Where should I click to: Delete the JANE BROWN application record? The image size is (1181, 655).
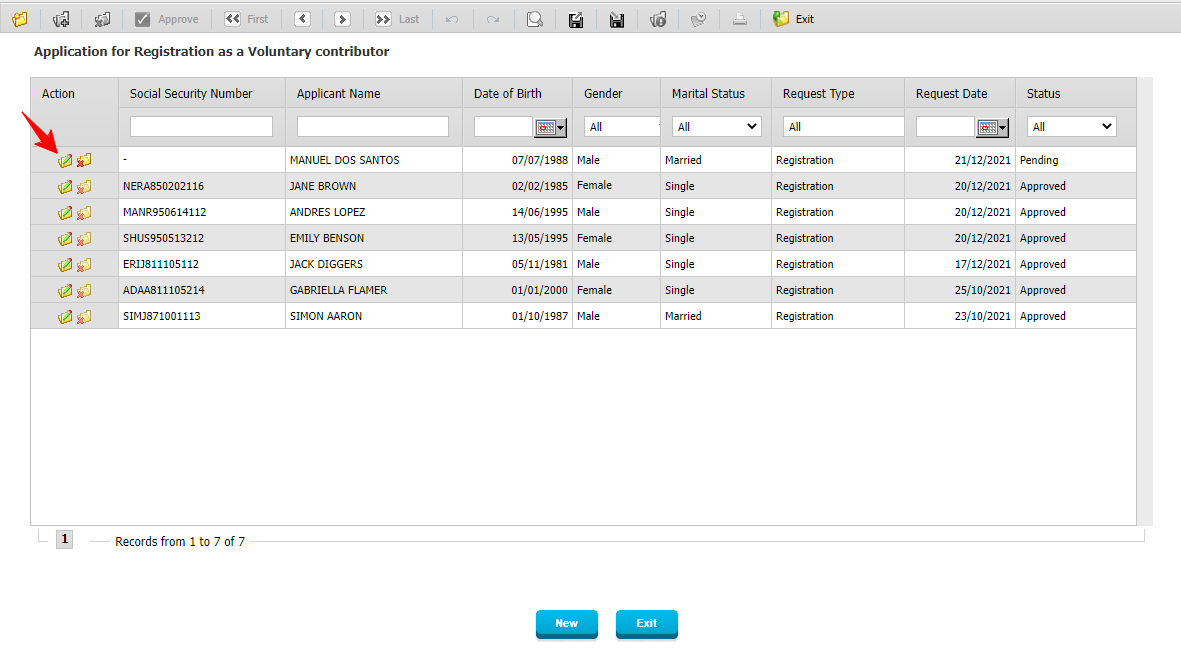[x=84, y=187]
